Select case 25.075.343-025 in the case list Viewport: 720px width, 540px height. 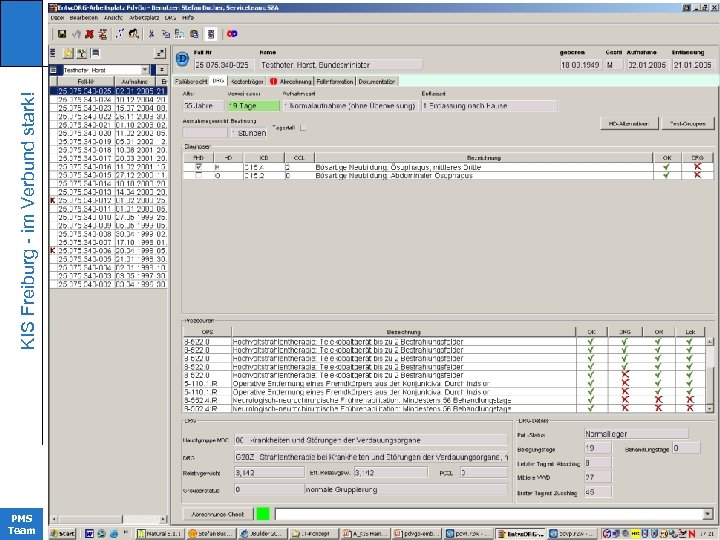point(83,91)
